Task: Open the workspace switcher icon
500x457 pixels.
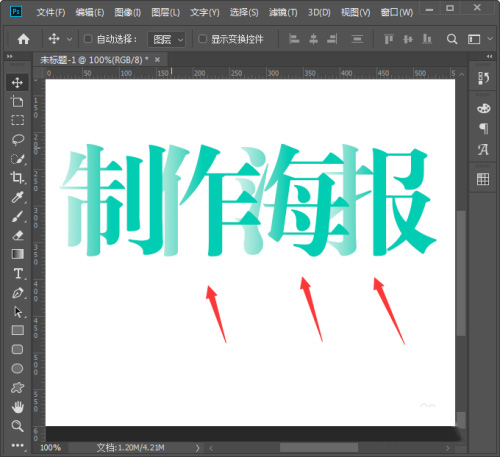Action: click(474, 39)
